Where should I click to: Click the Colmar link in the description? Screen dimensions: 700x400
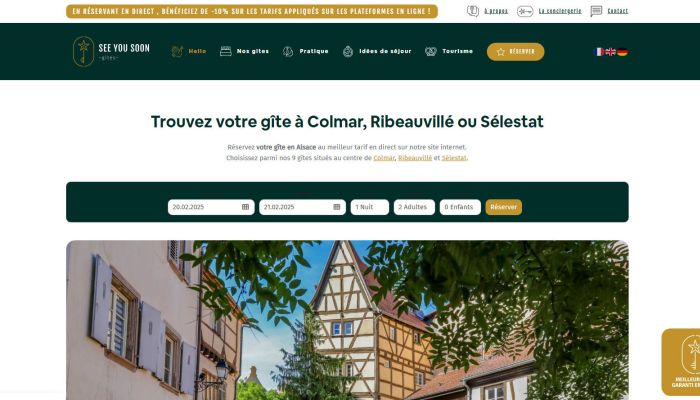384,158
